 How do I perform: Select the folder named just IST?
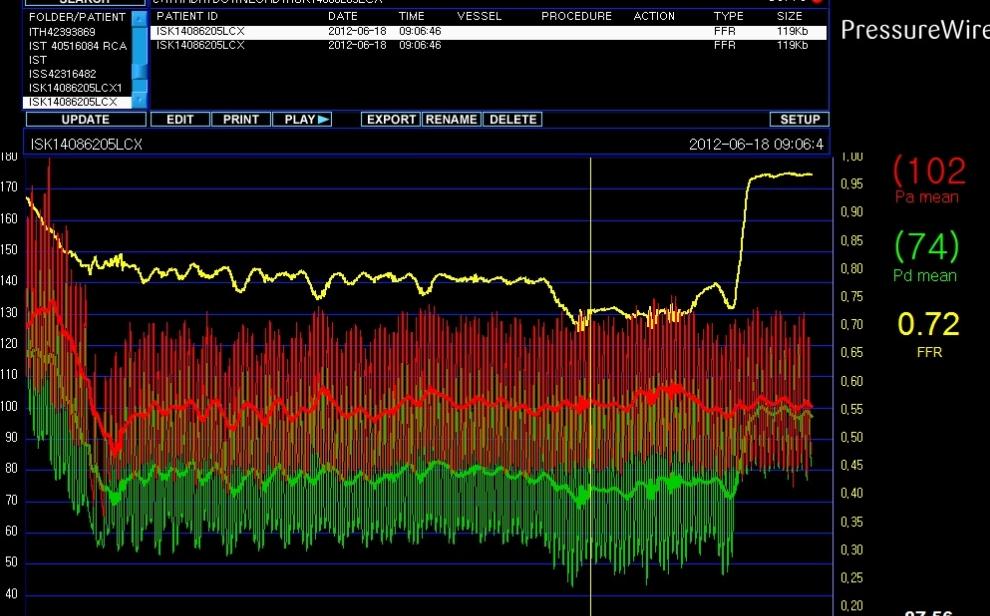38,60
